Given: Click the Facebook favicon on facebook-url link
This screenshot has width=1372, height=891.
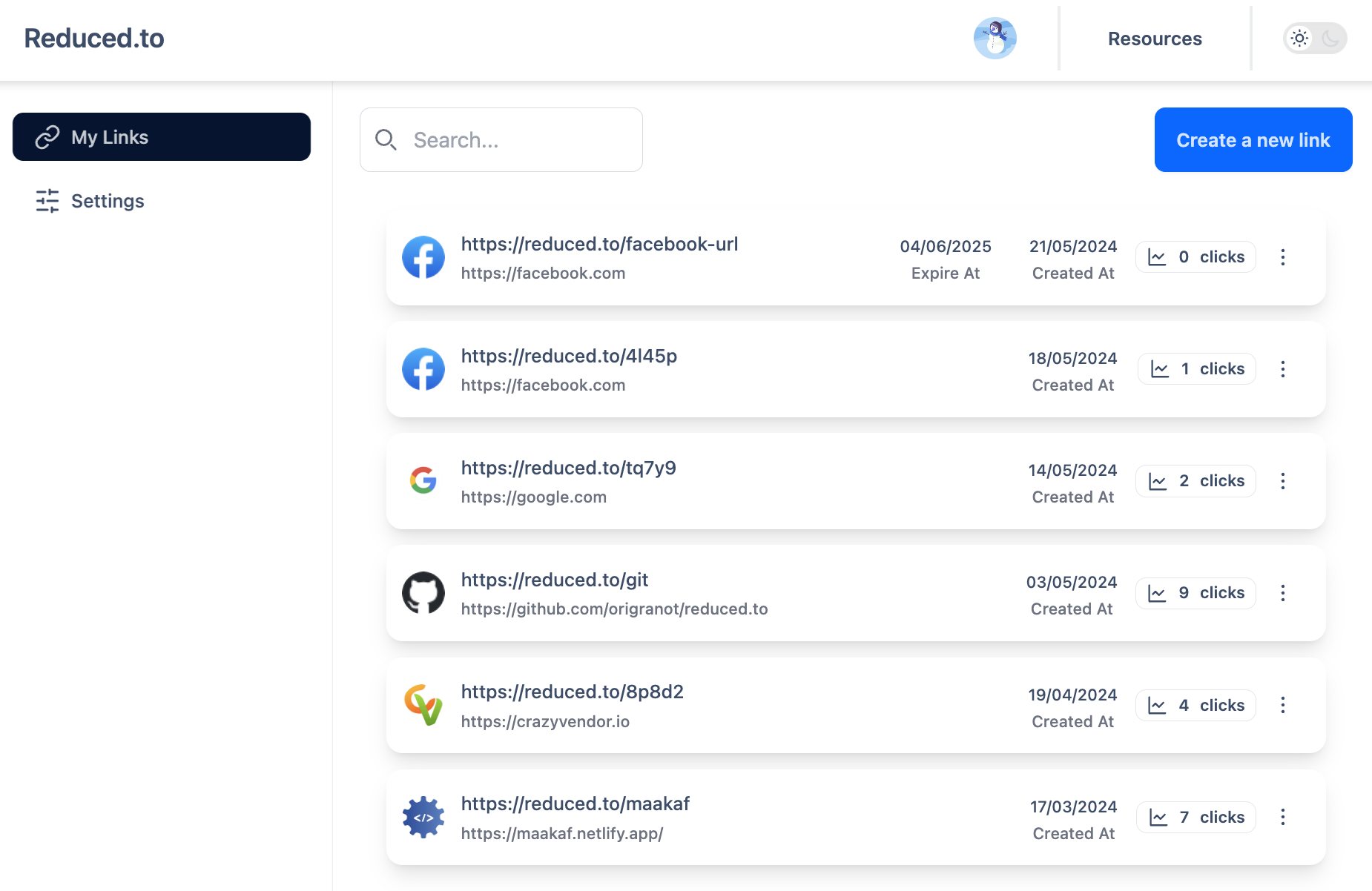Looking at the screenshot, I should 423,257.
